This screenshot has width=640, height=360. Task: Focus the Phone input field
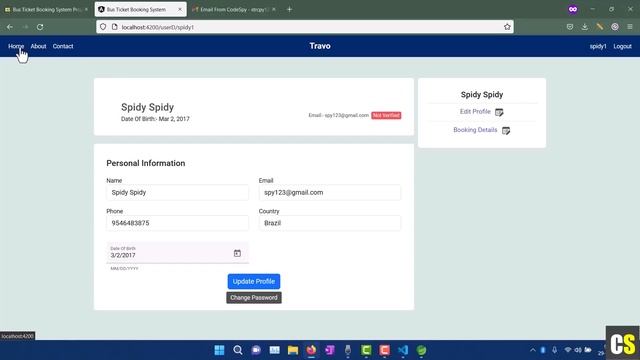tap(178, 223)
